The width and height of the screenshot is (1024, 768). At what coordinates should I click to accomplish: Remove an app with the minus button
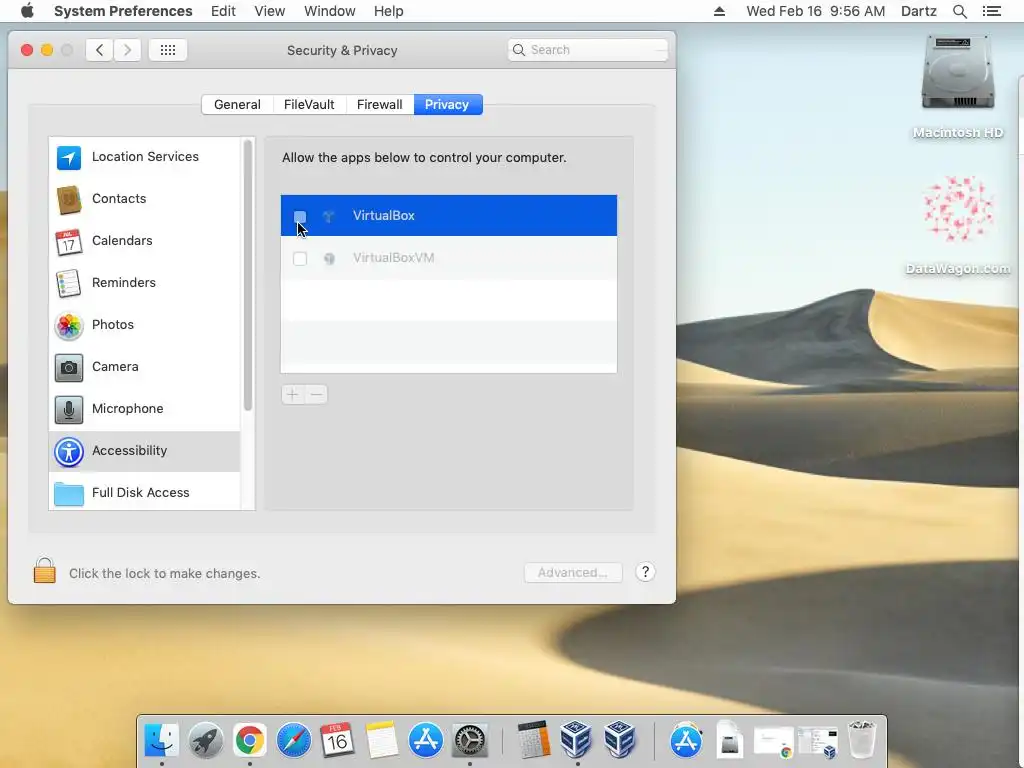coord(316,394)
